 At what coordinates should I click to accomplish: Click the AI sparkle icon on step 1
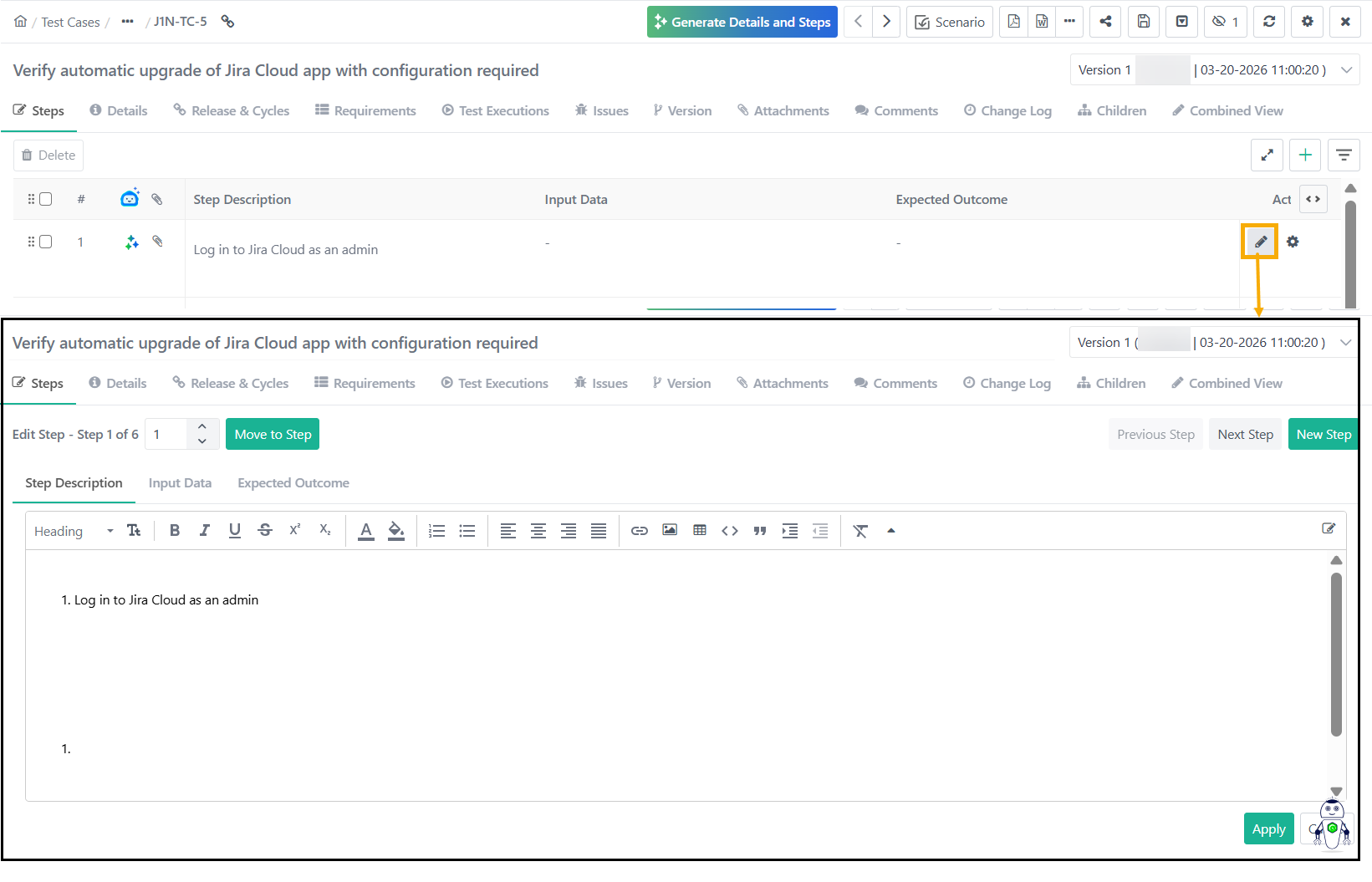131,242
